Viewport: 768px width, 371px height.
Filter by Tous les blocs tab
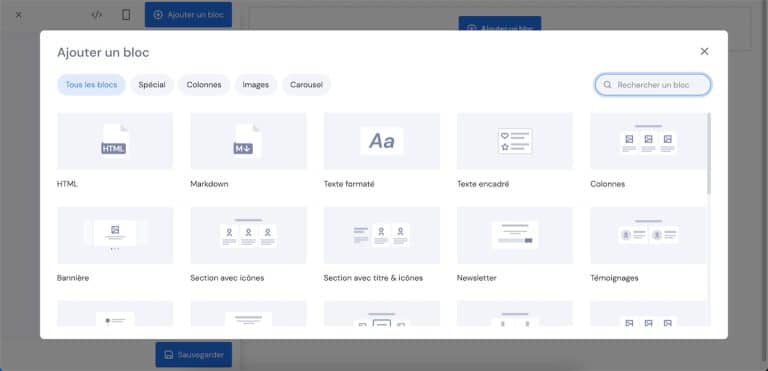[92, 85]
